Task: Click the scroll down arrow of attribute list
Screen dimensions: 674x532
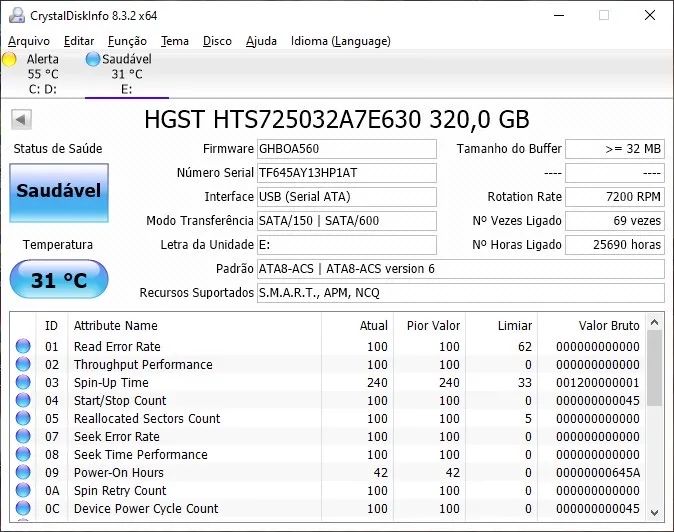Action: click(x=655, y=513)
